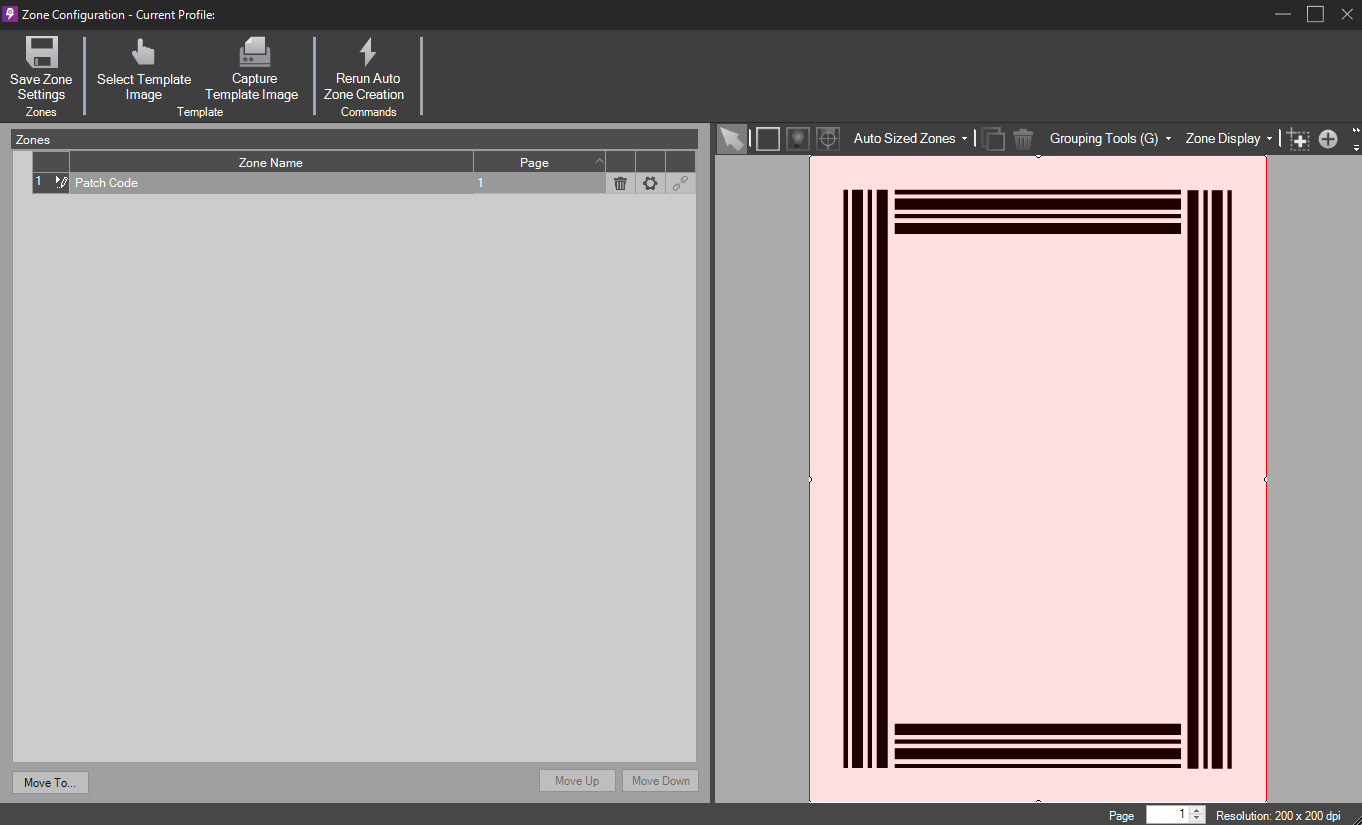
Task: Select Patch Code zone name cell
Action: 271,183
